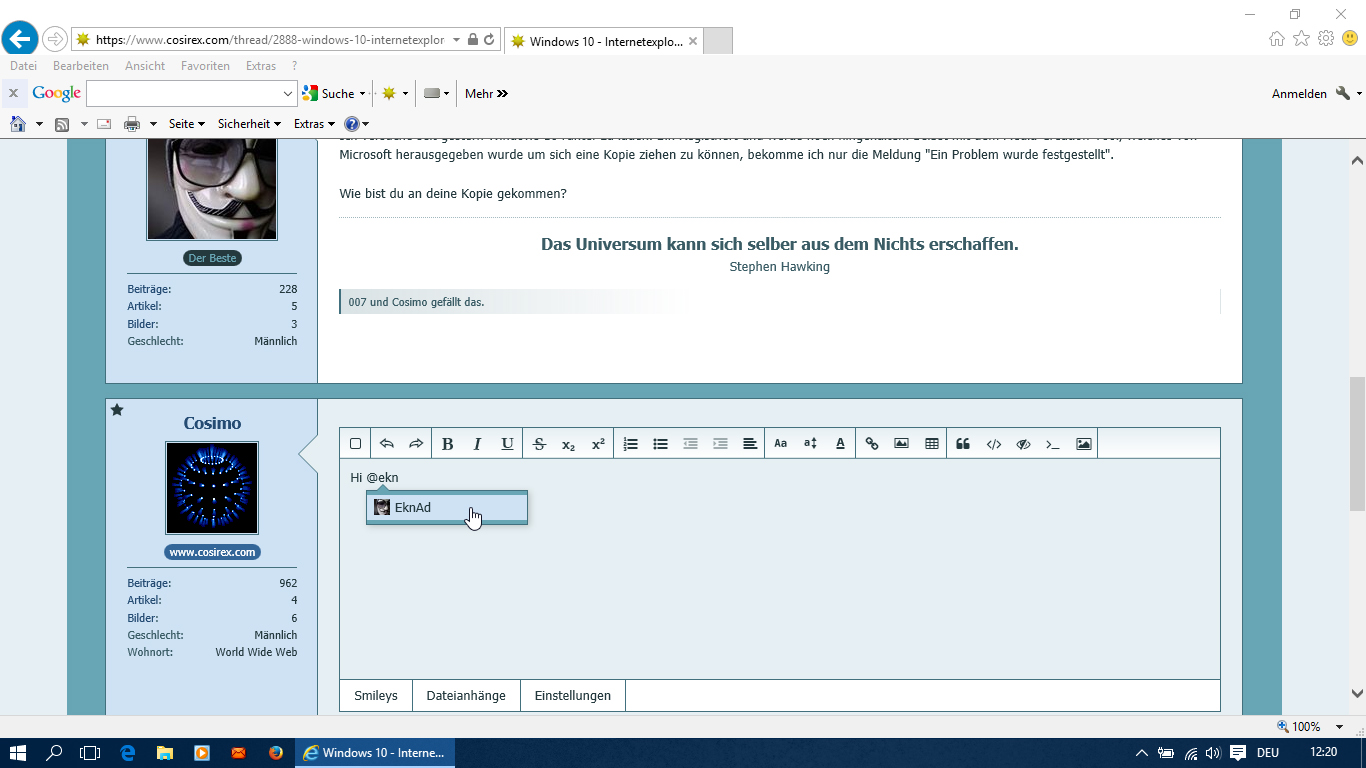1366x768 pixels.
Task: Open the Datei menu
Action: (23, 66)
